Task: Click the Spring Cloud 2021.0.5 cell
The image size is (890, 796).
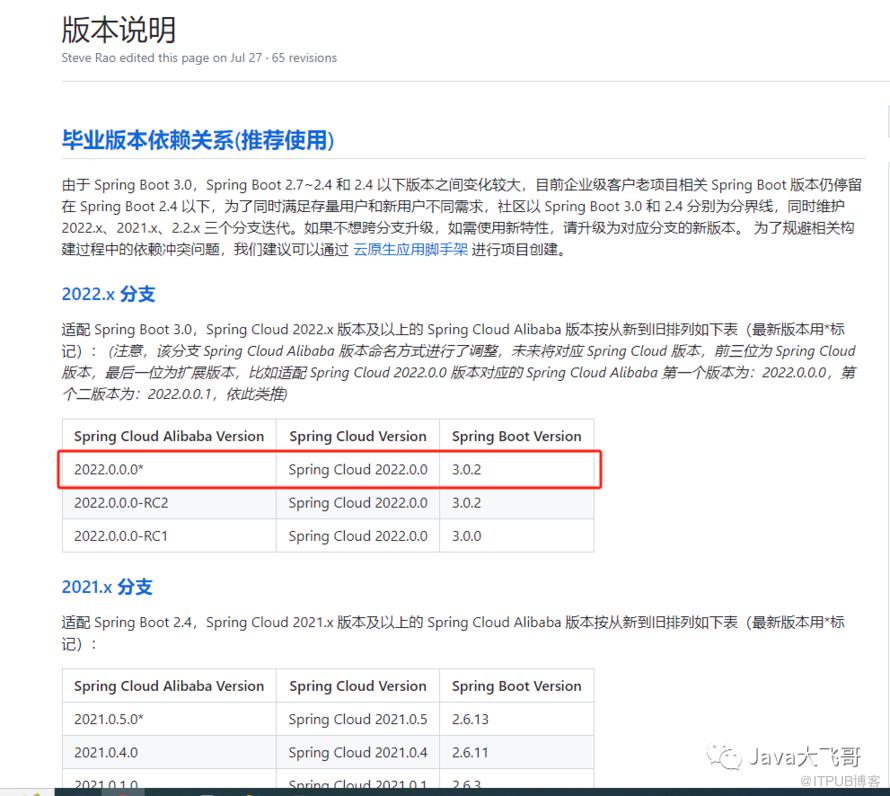Action: pyautogui.click(x=358, y=719)
